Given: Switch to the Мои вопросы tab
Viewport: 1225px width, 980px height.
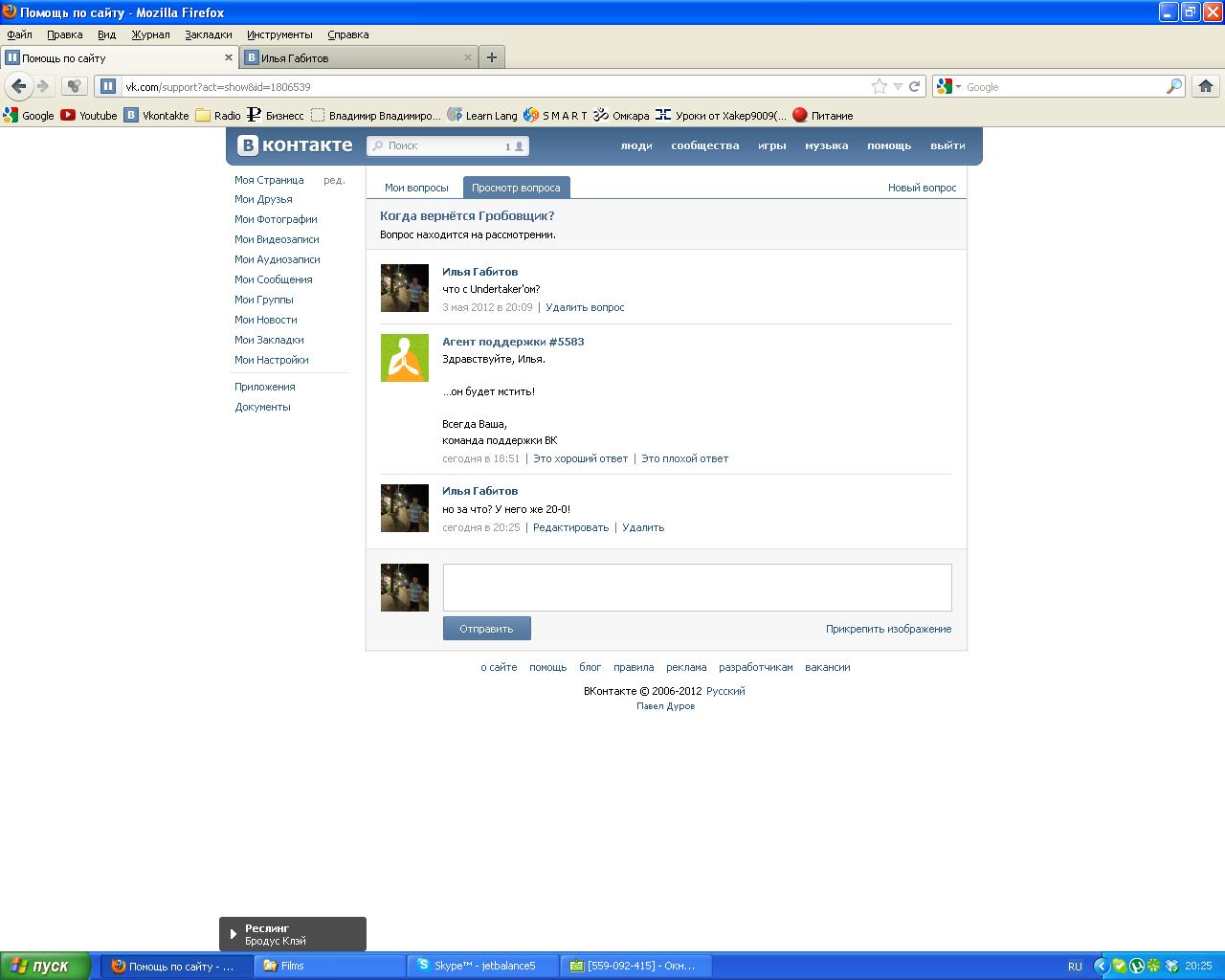Looking at the screenshot, I should click(416, 188).
